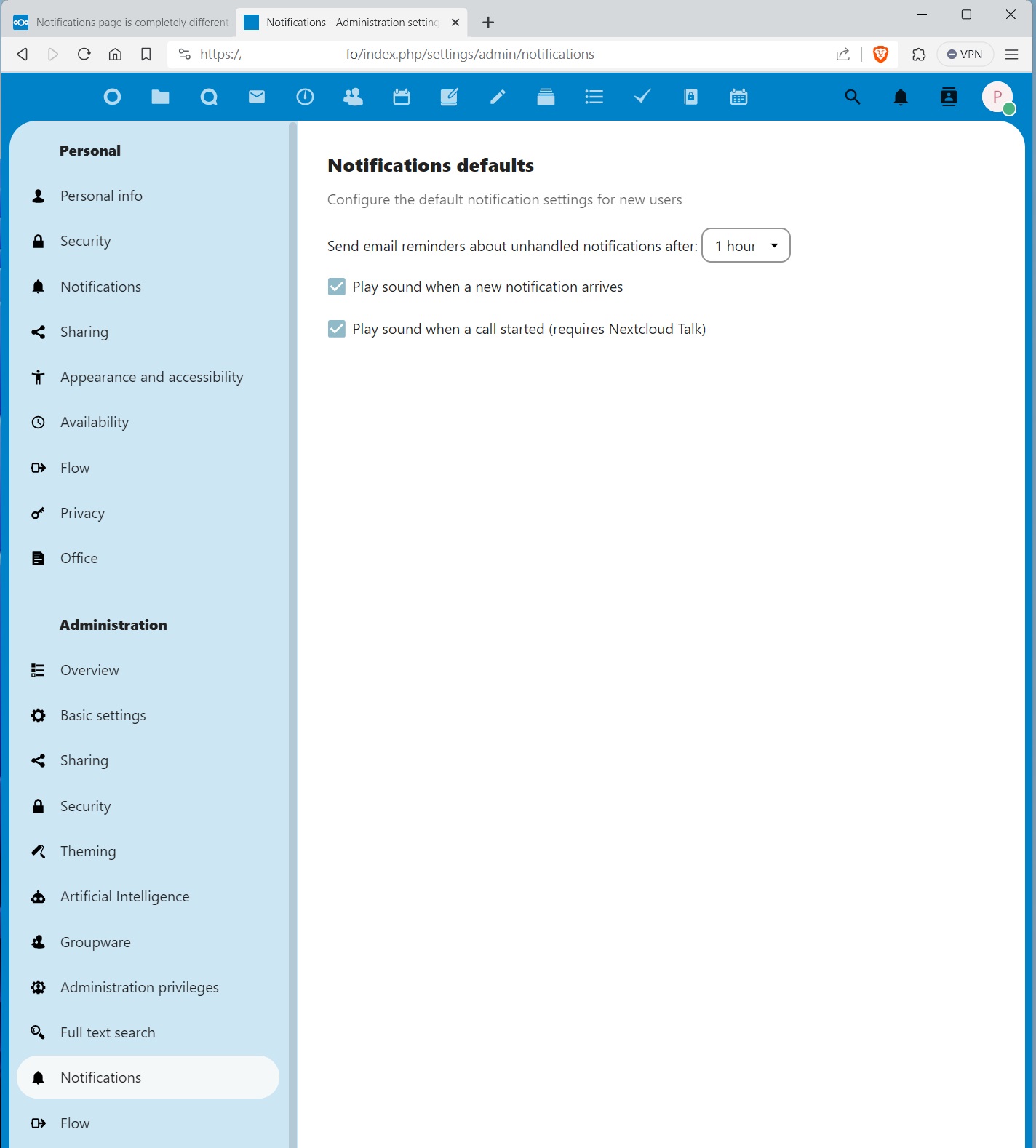Uncheck play sound when new notification arrives
The height and width of the screenshot is (1148, 1036).
[x=337, y=287]
